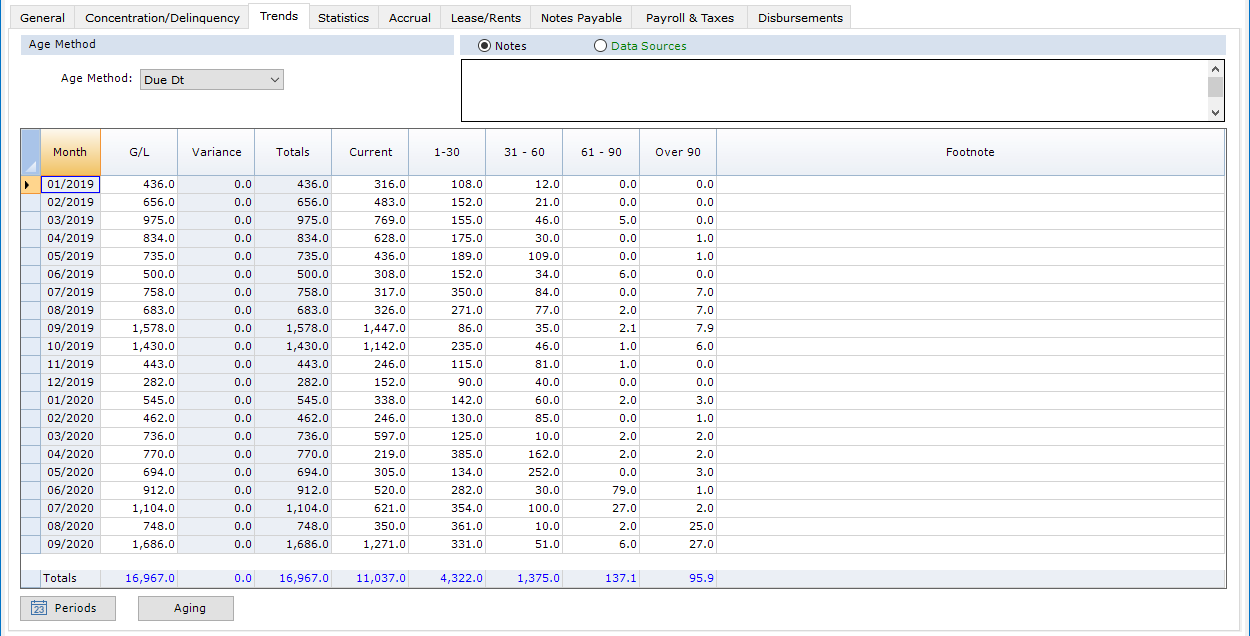This screenshot has width=1250, height=636.
Task: Switch to the Statistics tab
Action: tap(343, 18)
